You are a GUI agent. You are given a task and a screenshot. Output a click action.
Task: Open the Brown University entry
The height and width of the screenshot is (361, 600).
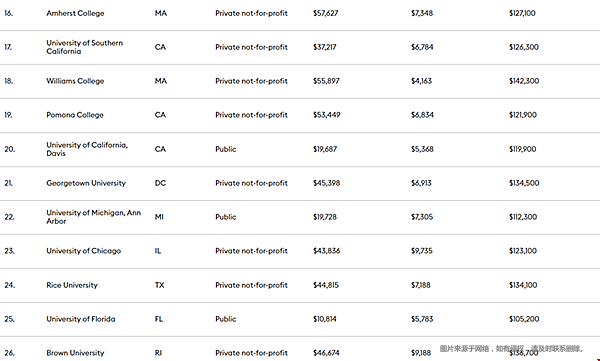pos(75,353)
